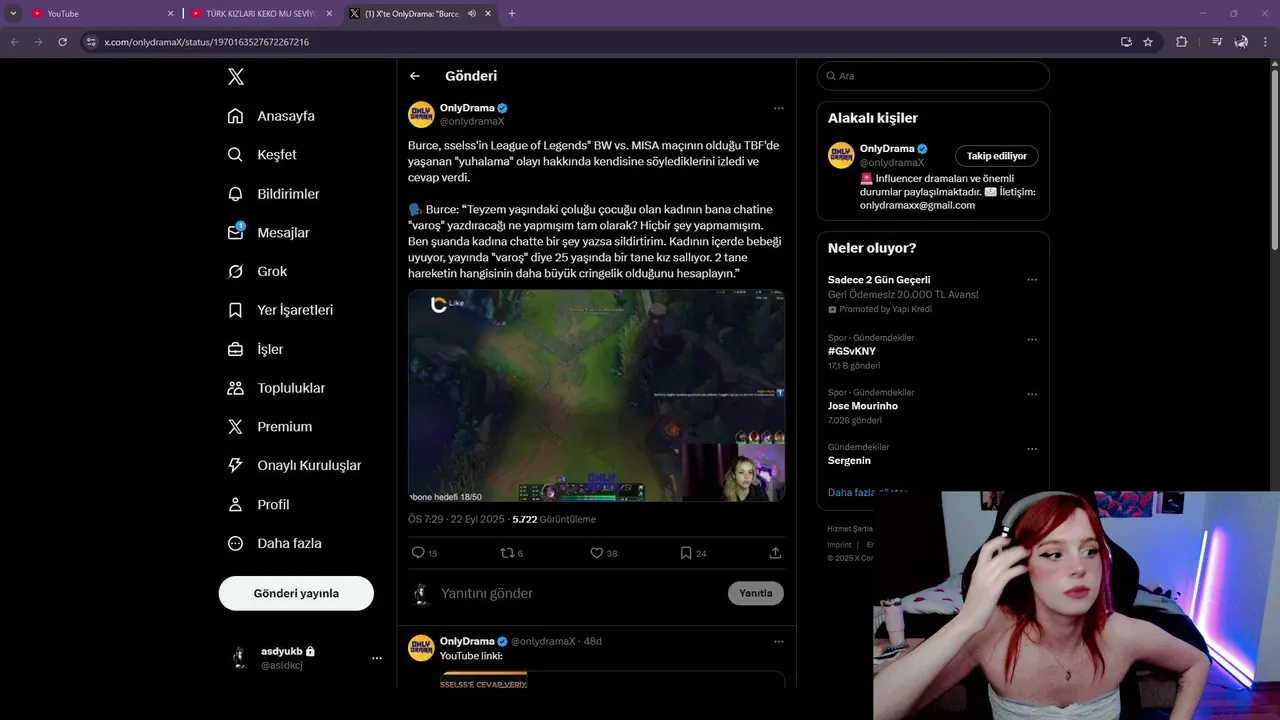Open media control icon in toolbar
This screenshot has width=1280, height=720.
[x=1216, y=42]
